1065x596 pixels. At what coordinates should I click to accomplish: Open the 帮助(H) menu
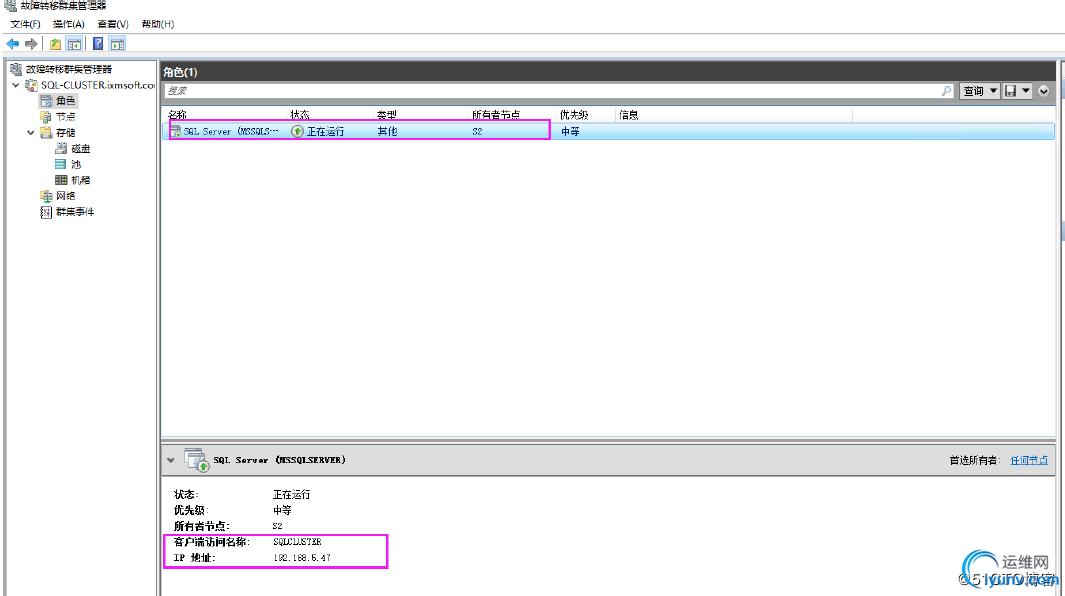coord(158,24)
